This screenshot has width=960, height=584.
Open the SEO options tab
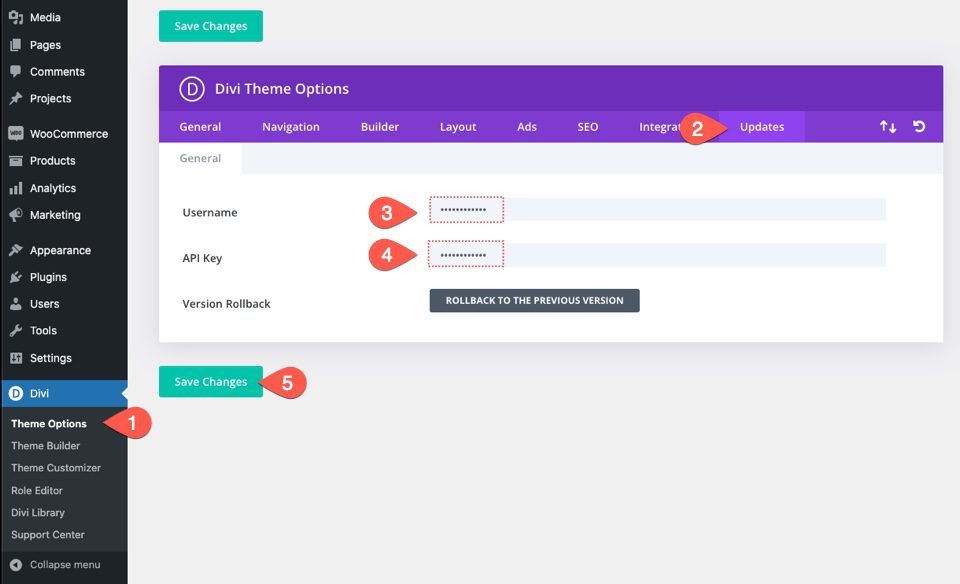pos(588,127)
